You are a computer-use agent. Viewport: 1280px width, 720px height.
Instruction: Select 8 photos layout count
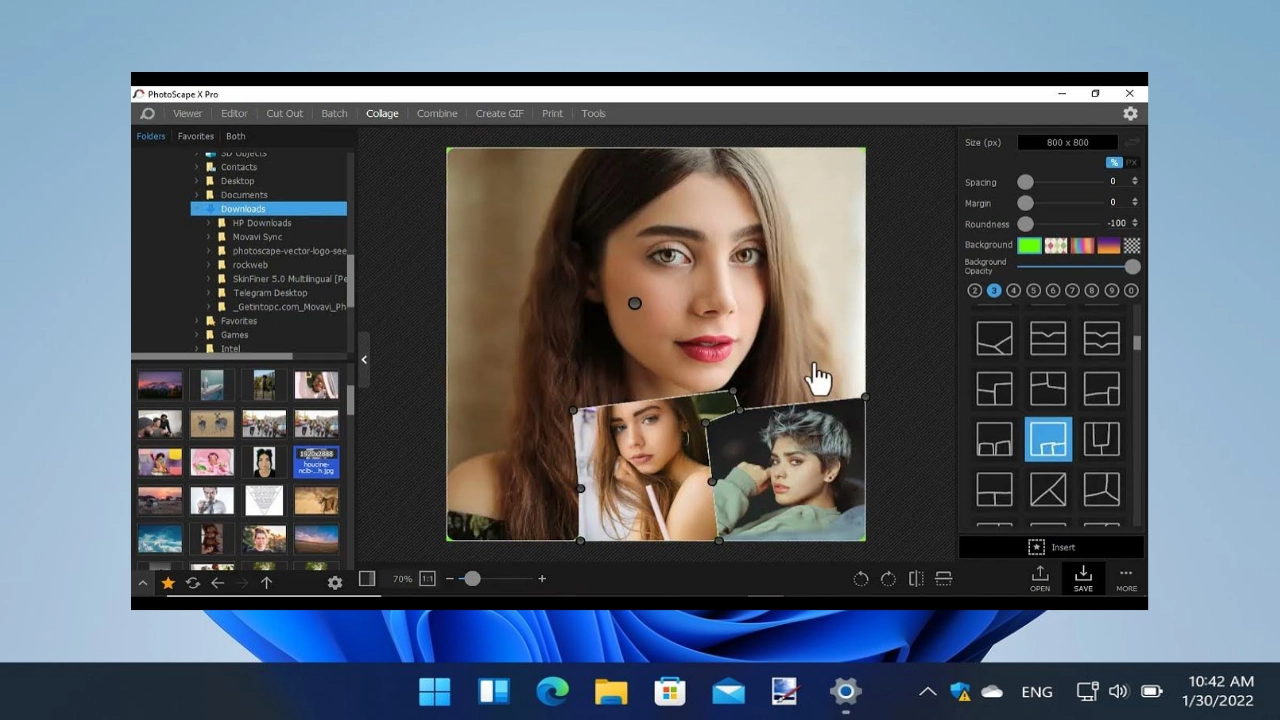pyautogui.click(x=1091, y=291)
